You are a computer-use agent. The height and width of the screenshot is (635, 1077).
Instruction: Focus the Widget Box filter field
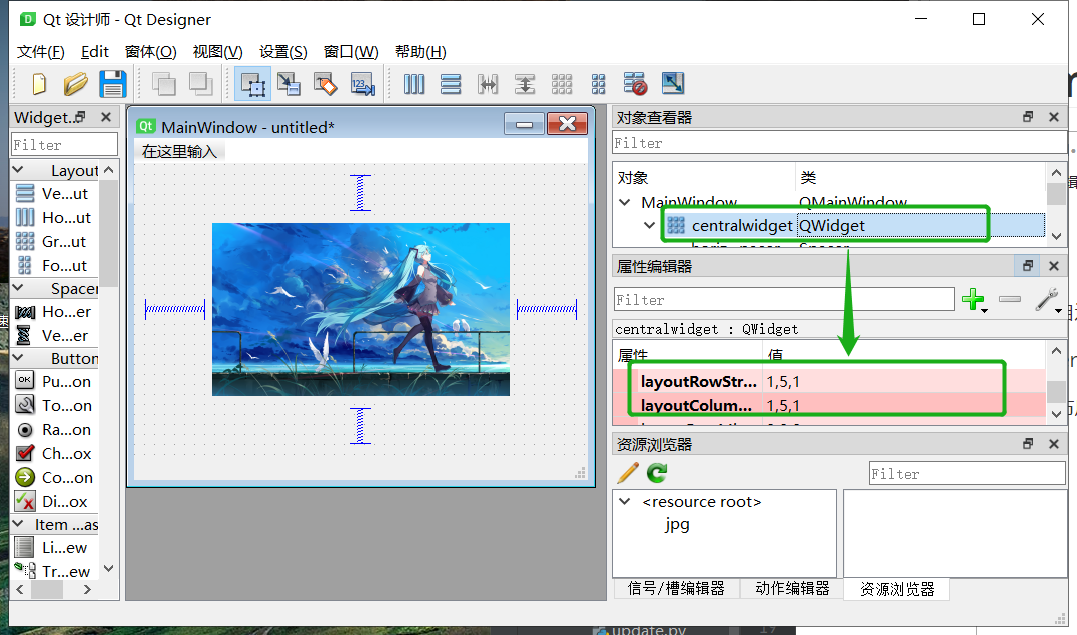pyautogui.click(x=65, y=145)
